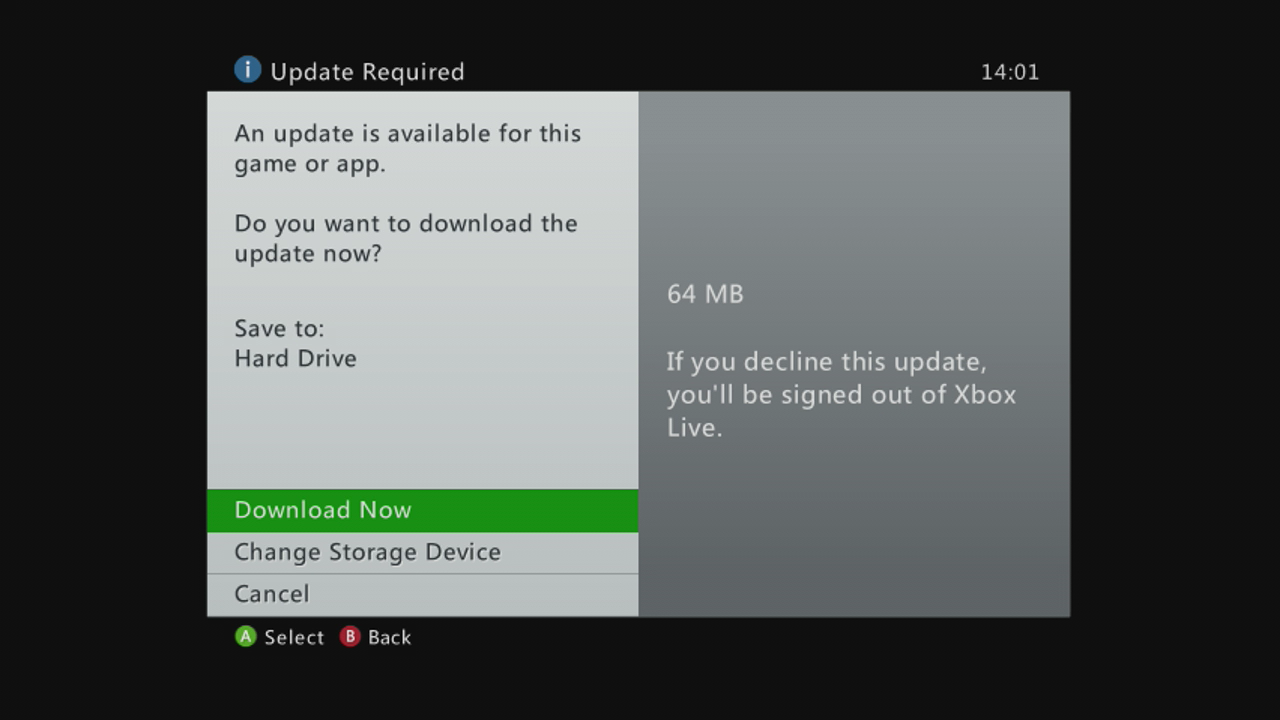This screenshot has width=1280, height=720.
Task: Click the 64 MB size label
Action: (x=705, y=294)
